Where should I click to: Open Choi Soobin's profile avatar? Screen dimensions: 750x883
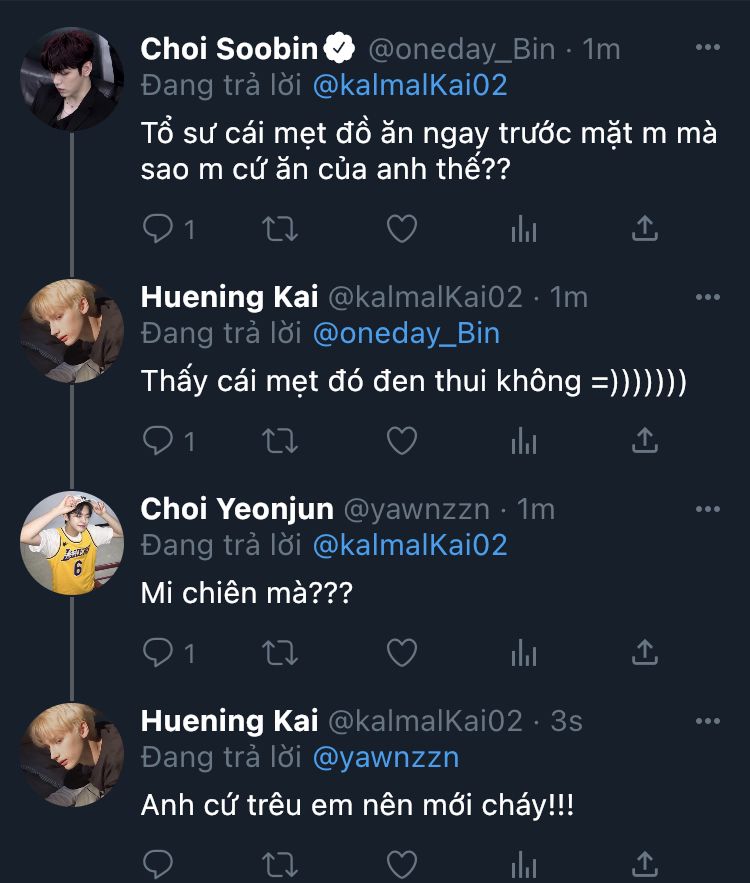72,80
